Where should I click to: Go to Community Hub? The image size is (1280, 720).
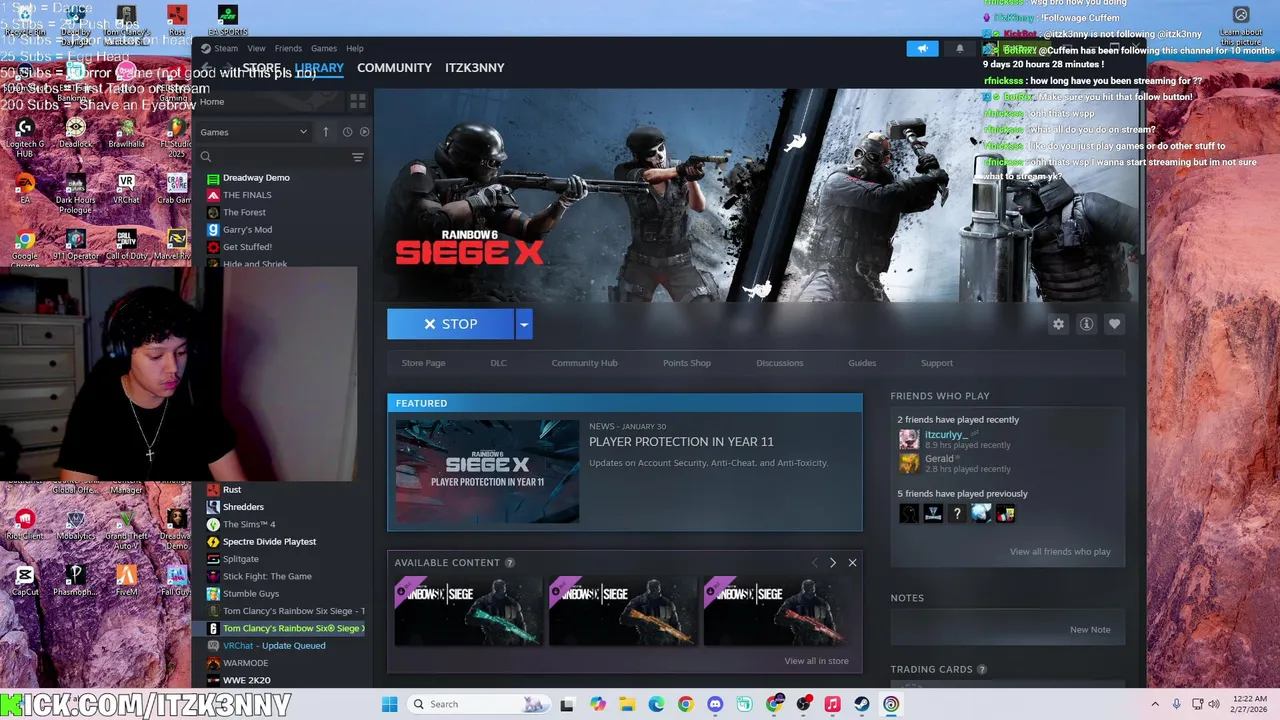(584, 363)
